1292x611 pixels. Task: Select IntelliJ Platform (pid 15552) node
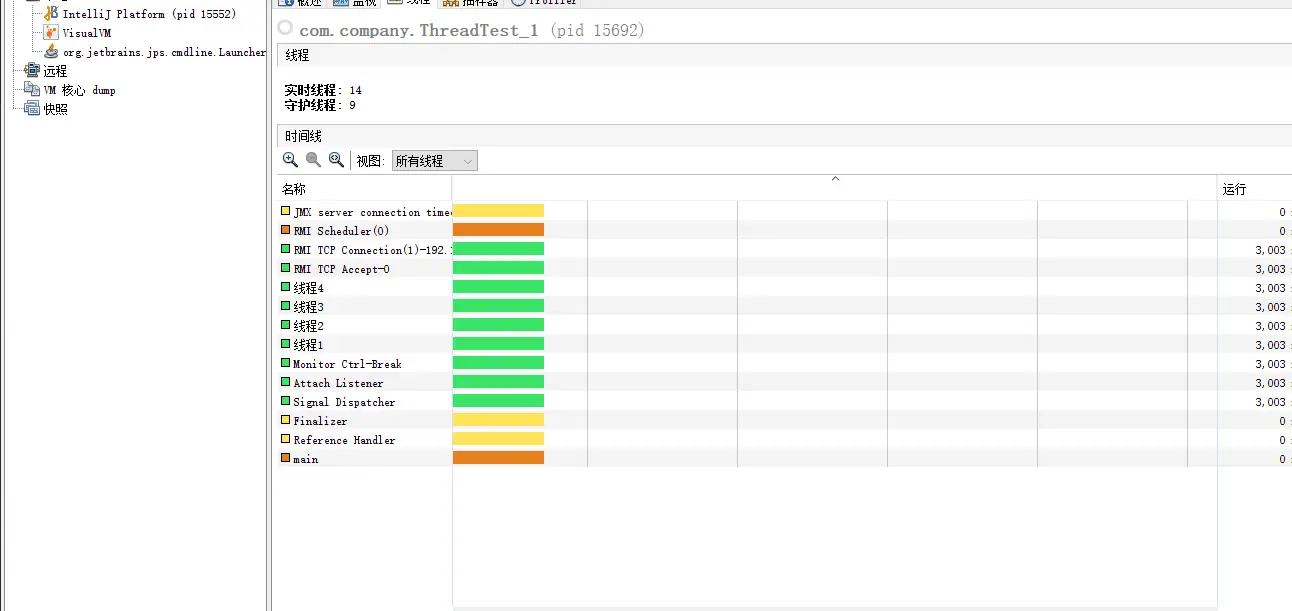tap(149, 14)
